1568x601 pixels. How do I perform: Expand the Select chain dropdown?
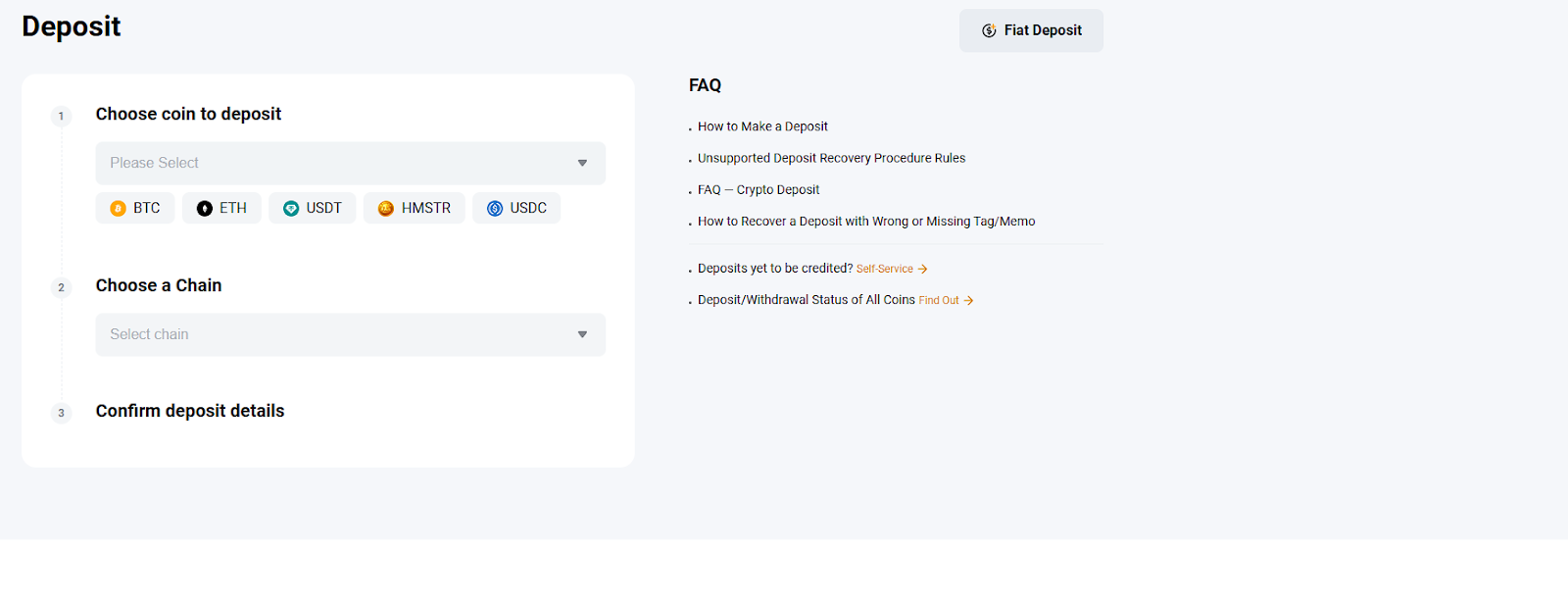click(333, 335)
